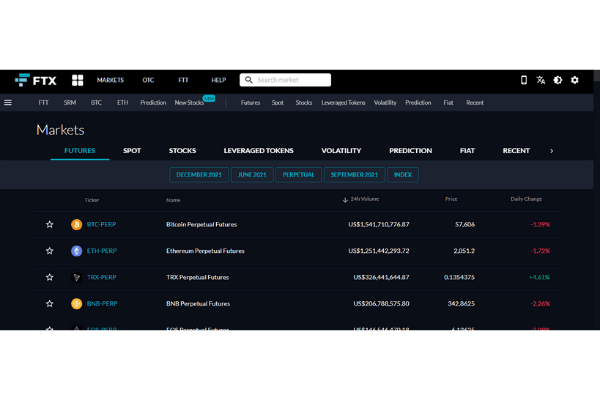Toggle the dark/light theme icon
Viewport: 600px width, 400px height.
coord(558,80)
